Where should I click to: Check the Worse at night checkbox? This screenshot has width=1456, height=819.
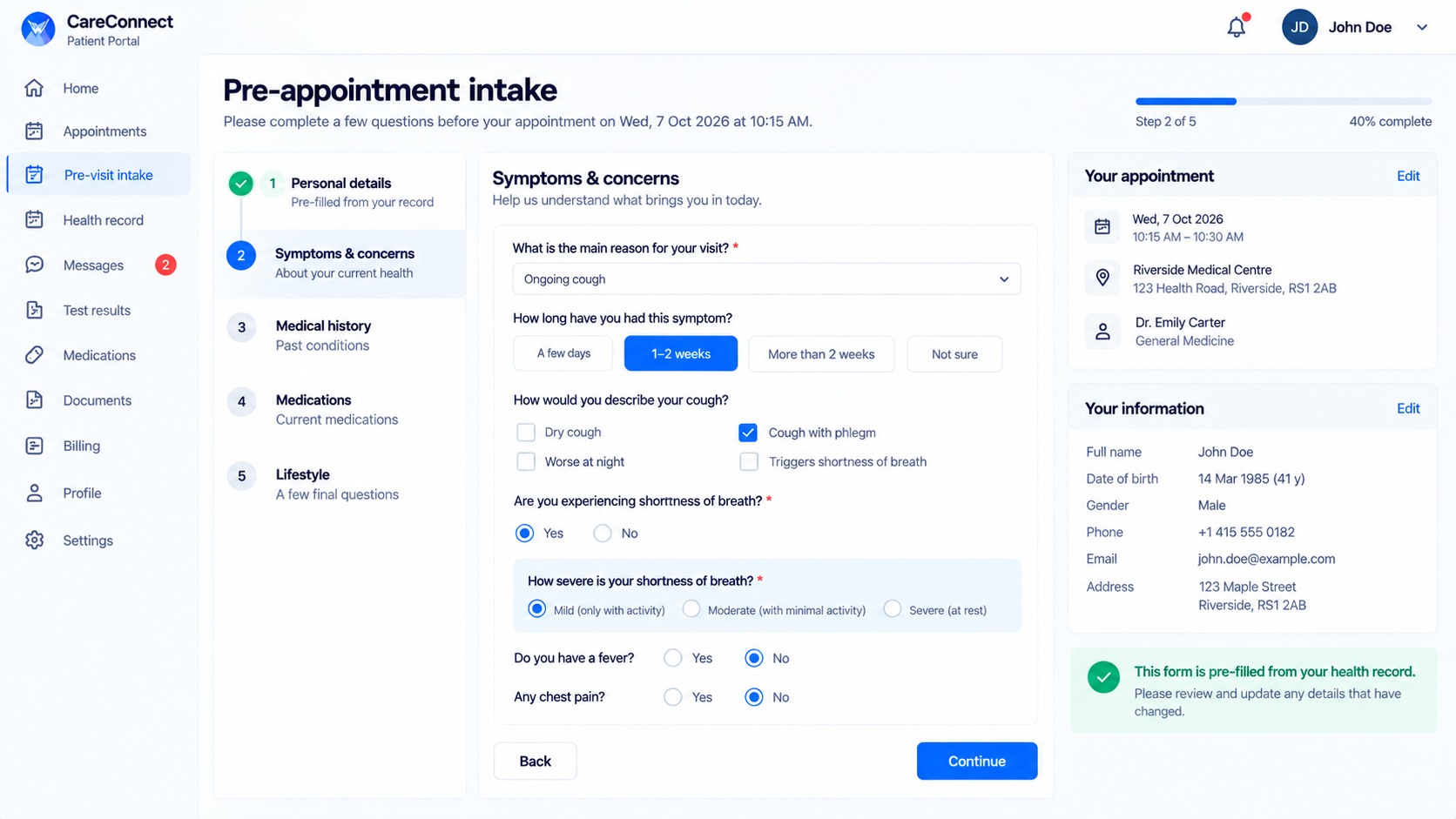(x=526, y=461)
